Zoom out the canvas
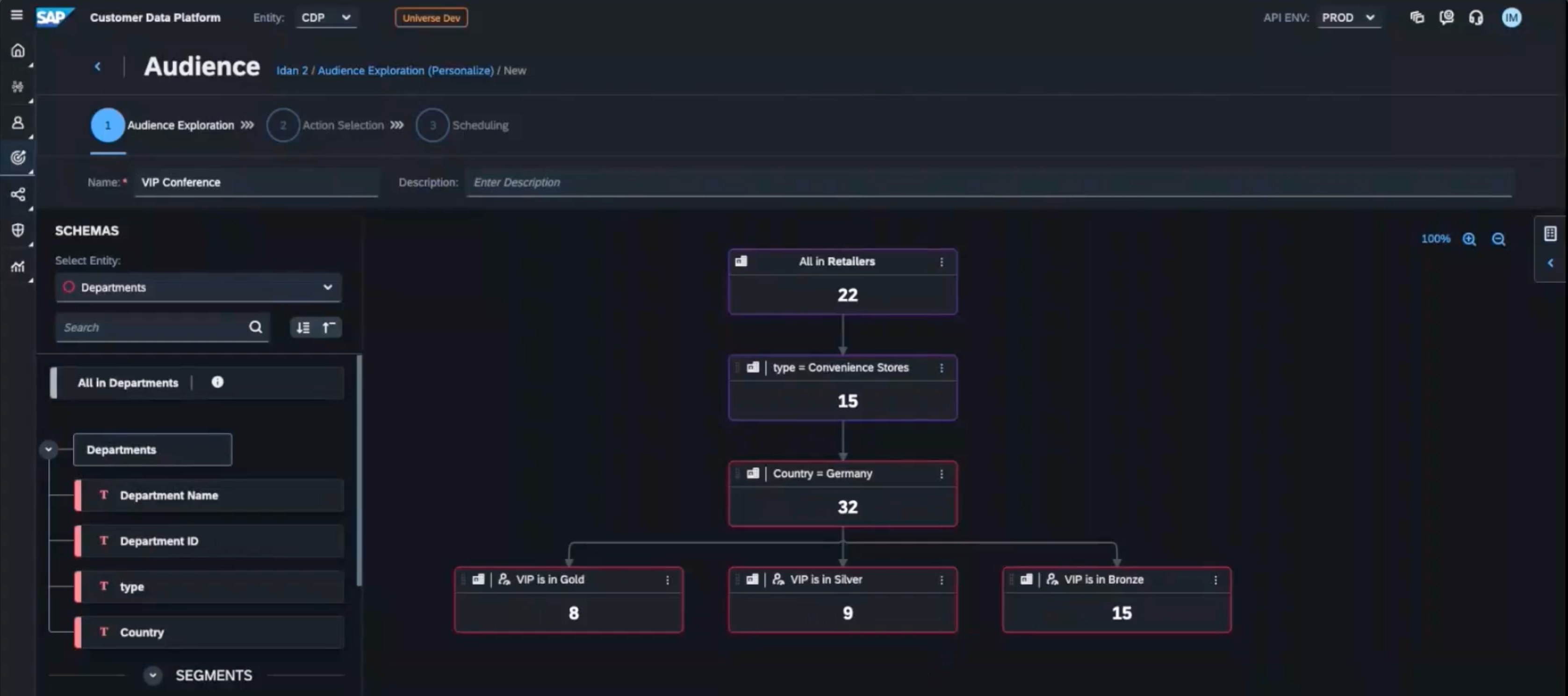The height and width of the screenshot is (696, 1568). pos(1499,239)
